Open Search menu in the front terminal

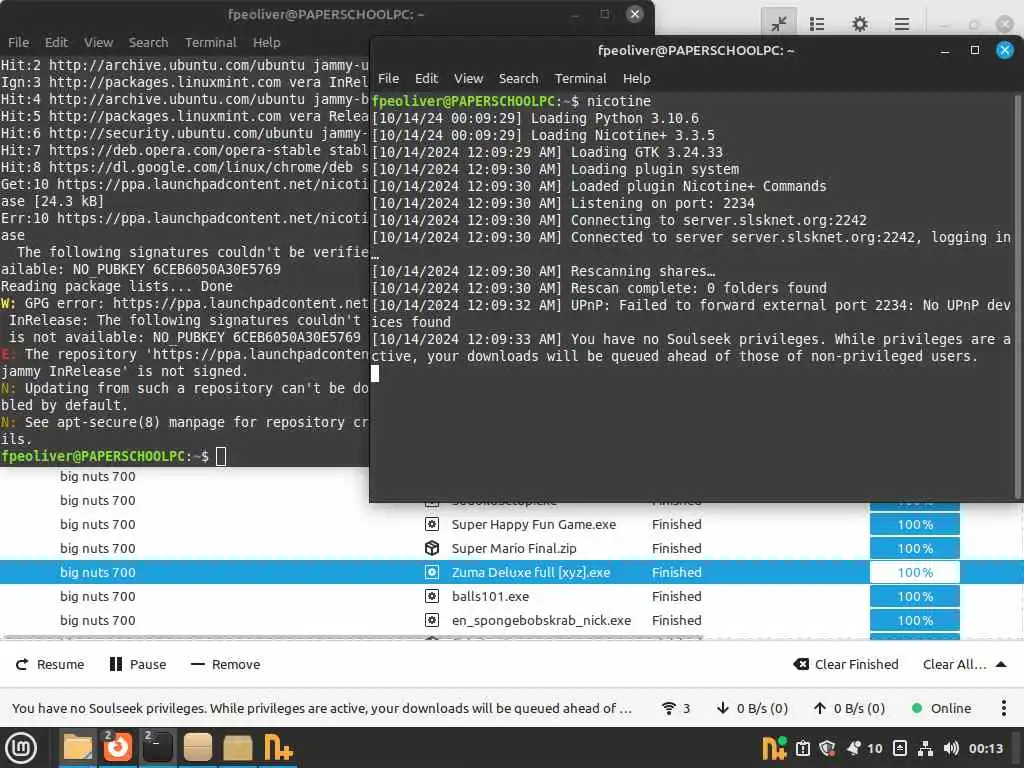(519, 78)
